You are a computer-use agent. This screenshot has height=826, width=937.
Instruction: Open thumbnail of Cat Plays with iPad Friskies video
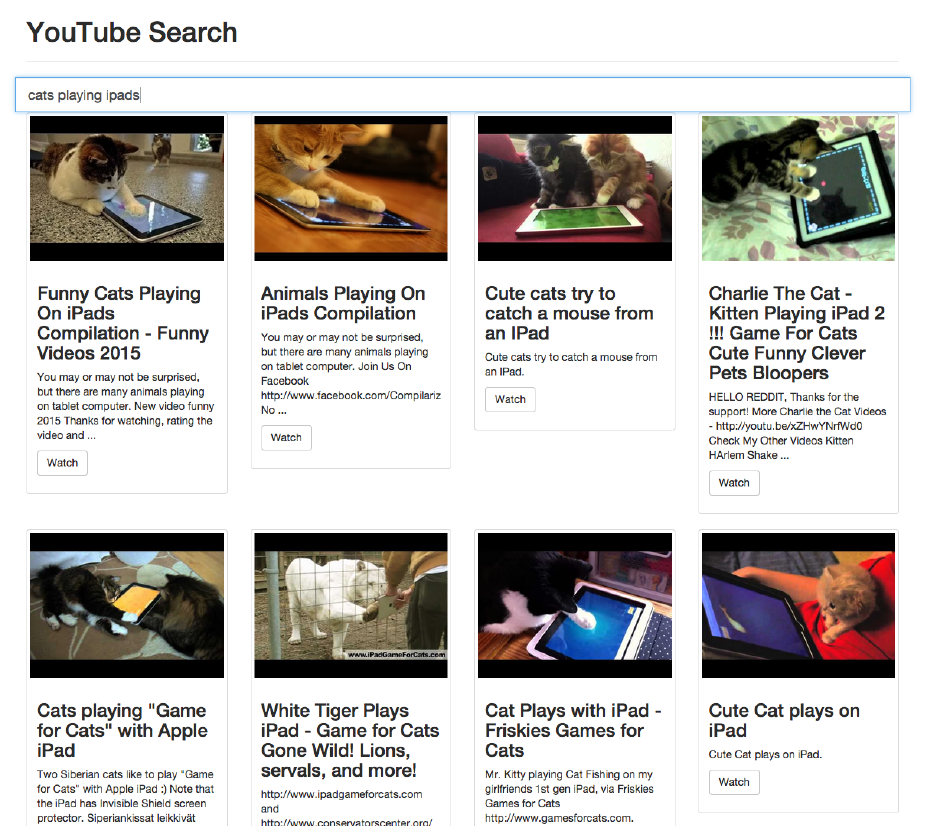pyautogui.click(x=575, y=605)
